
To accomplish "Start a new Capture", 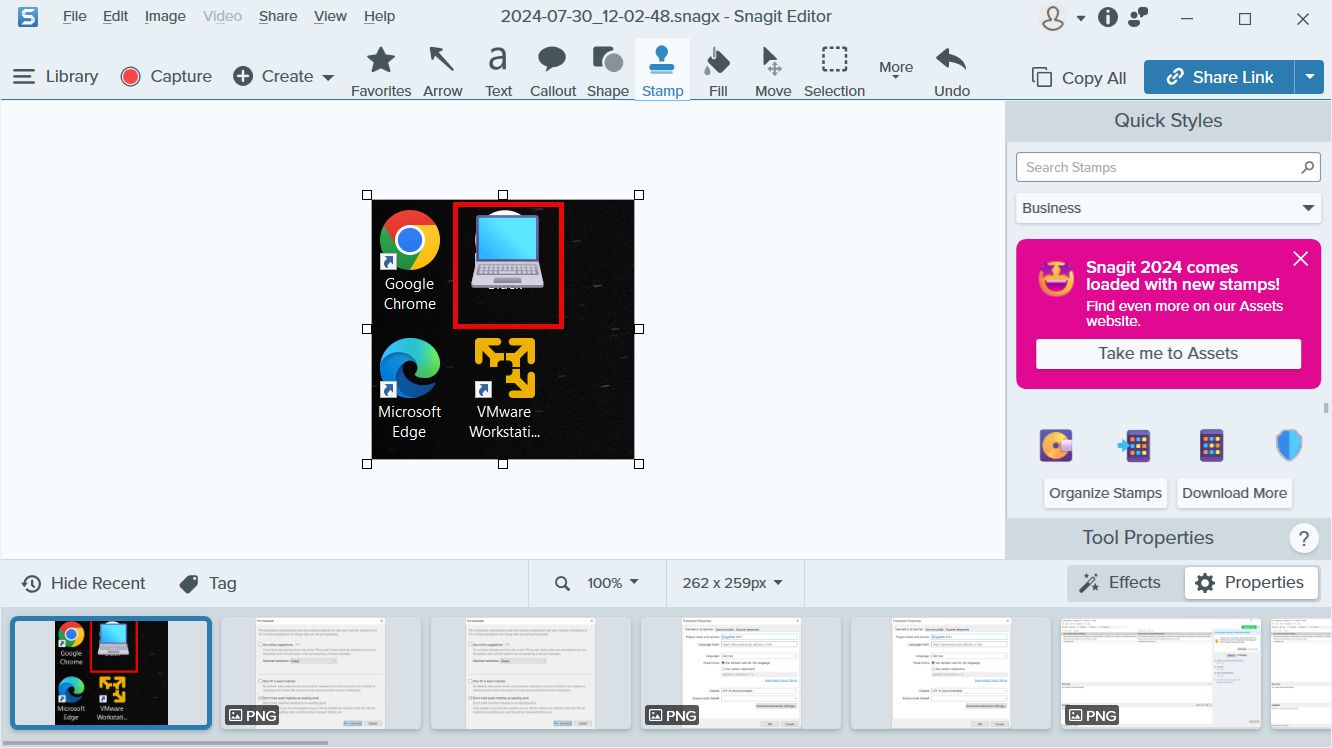I will pos(166,76).
